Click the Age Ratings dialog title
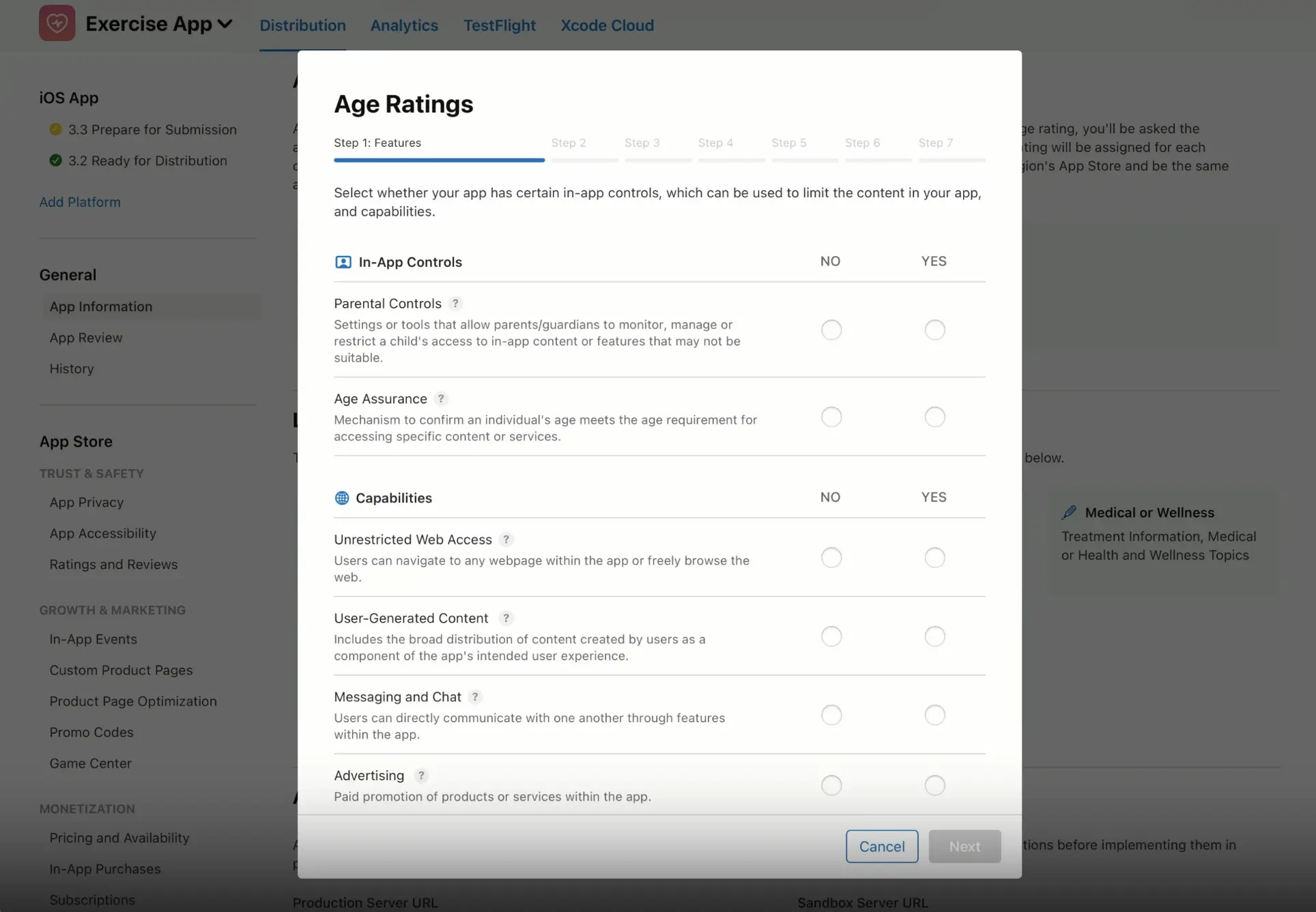1316x912 pixels. [403, 104]
